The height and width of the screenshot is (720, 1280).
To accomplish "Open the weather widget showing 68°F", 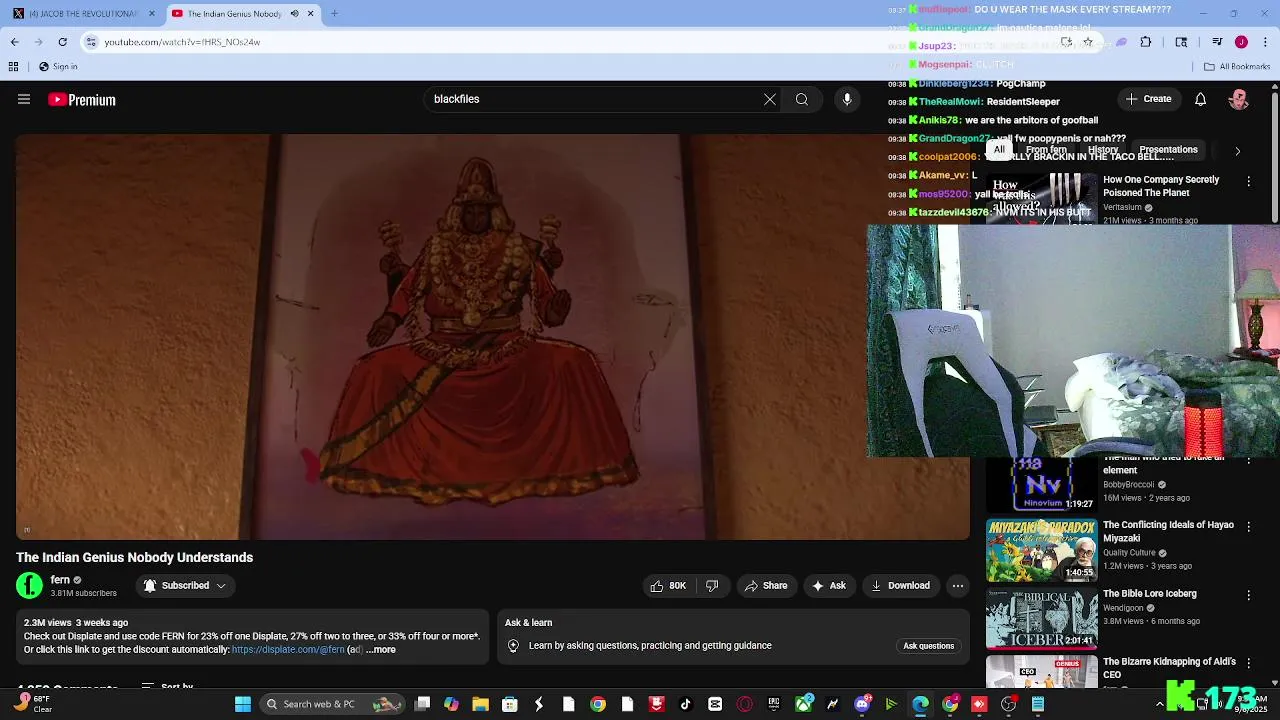I will tap(35, 704).
